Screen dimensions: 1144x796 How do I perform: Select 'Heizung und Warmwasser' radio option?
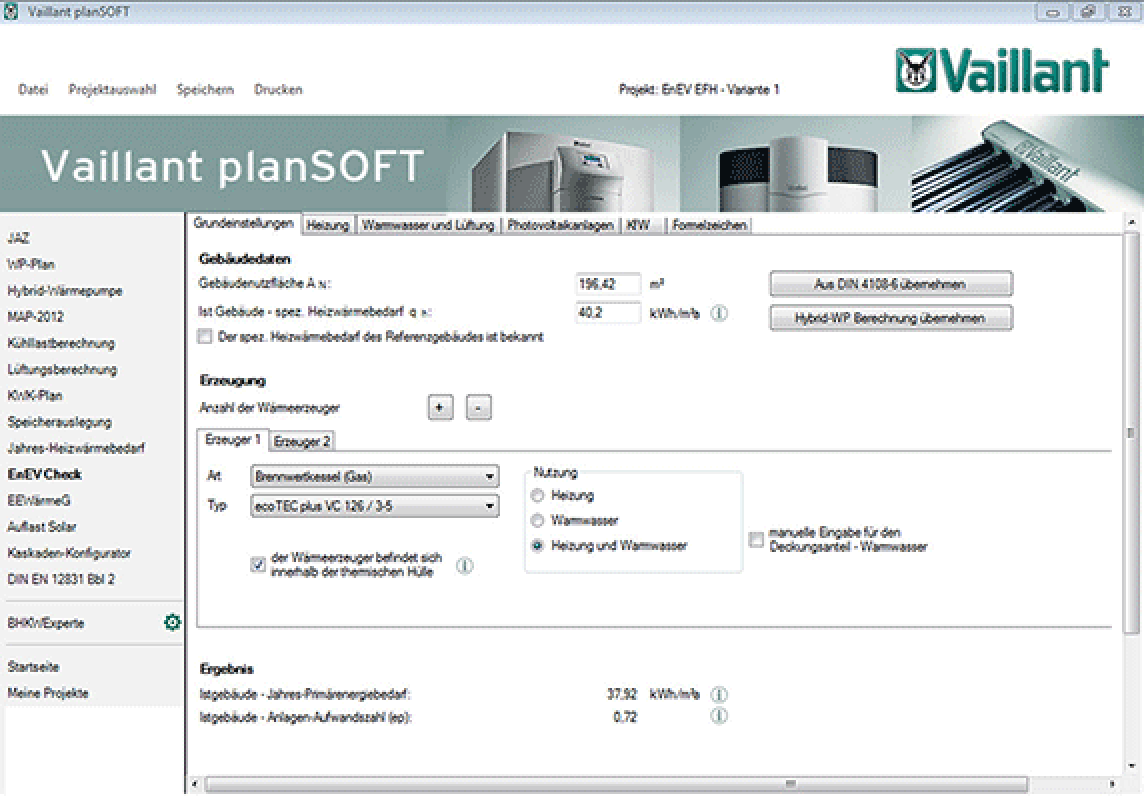538,545
